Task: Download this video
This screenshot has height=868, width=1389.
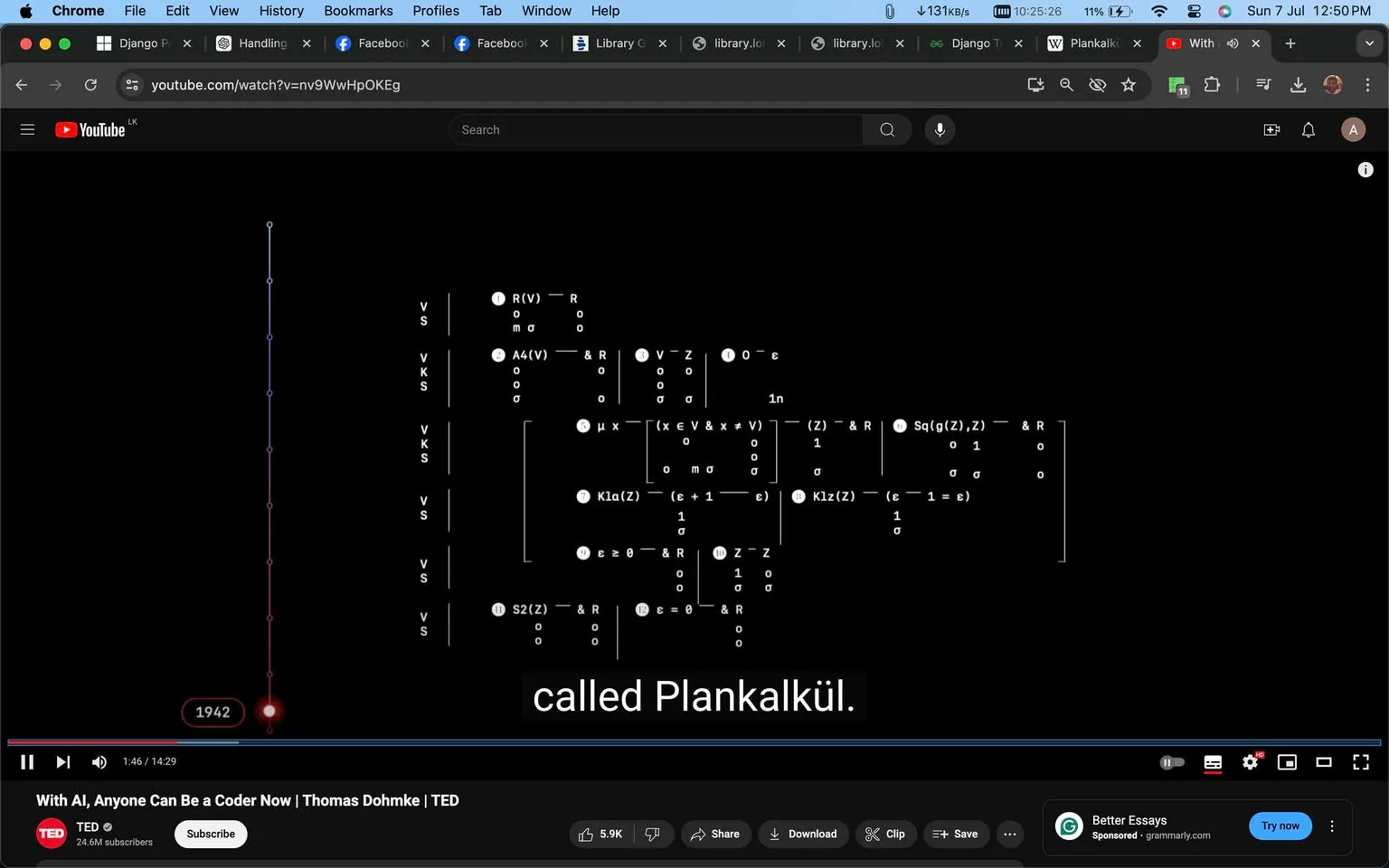Action: point(803,834)
